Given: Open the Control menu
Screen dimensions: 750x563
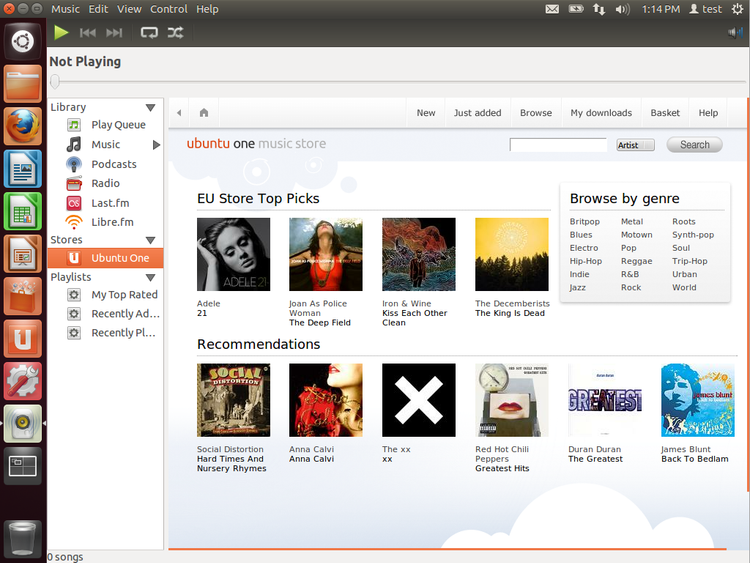Looking at the screenshot, I should click(x=169, y=9).
